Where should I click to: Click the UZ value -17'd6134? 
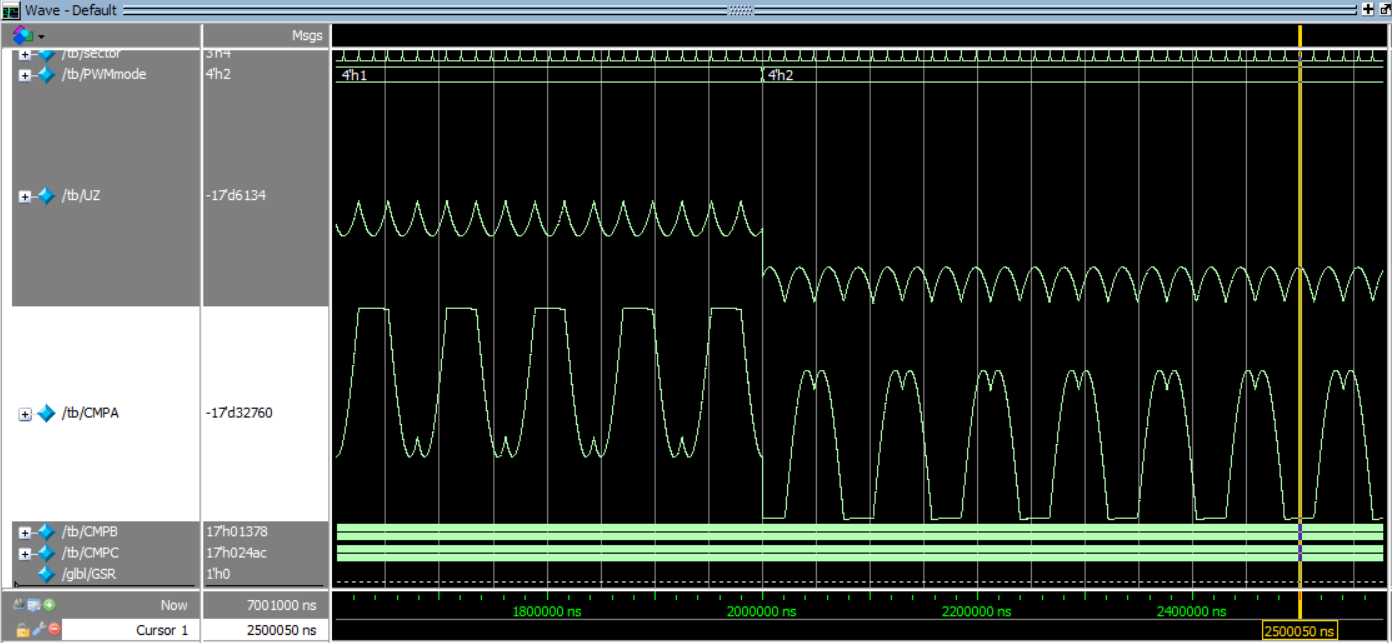click(236, 195)
